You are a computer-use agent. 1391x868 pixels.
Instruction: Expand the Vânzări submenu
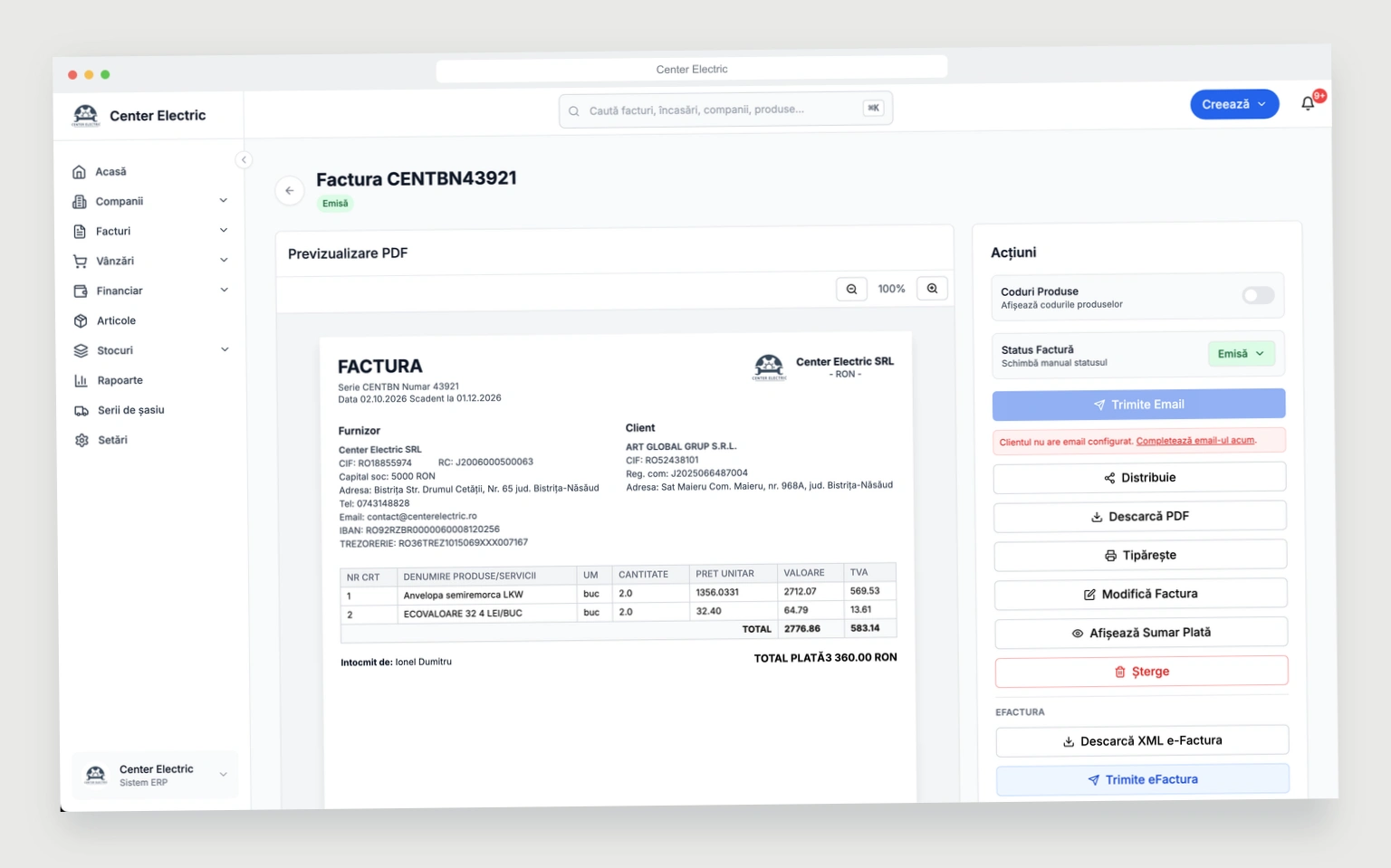151,261
